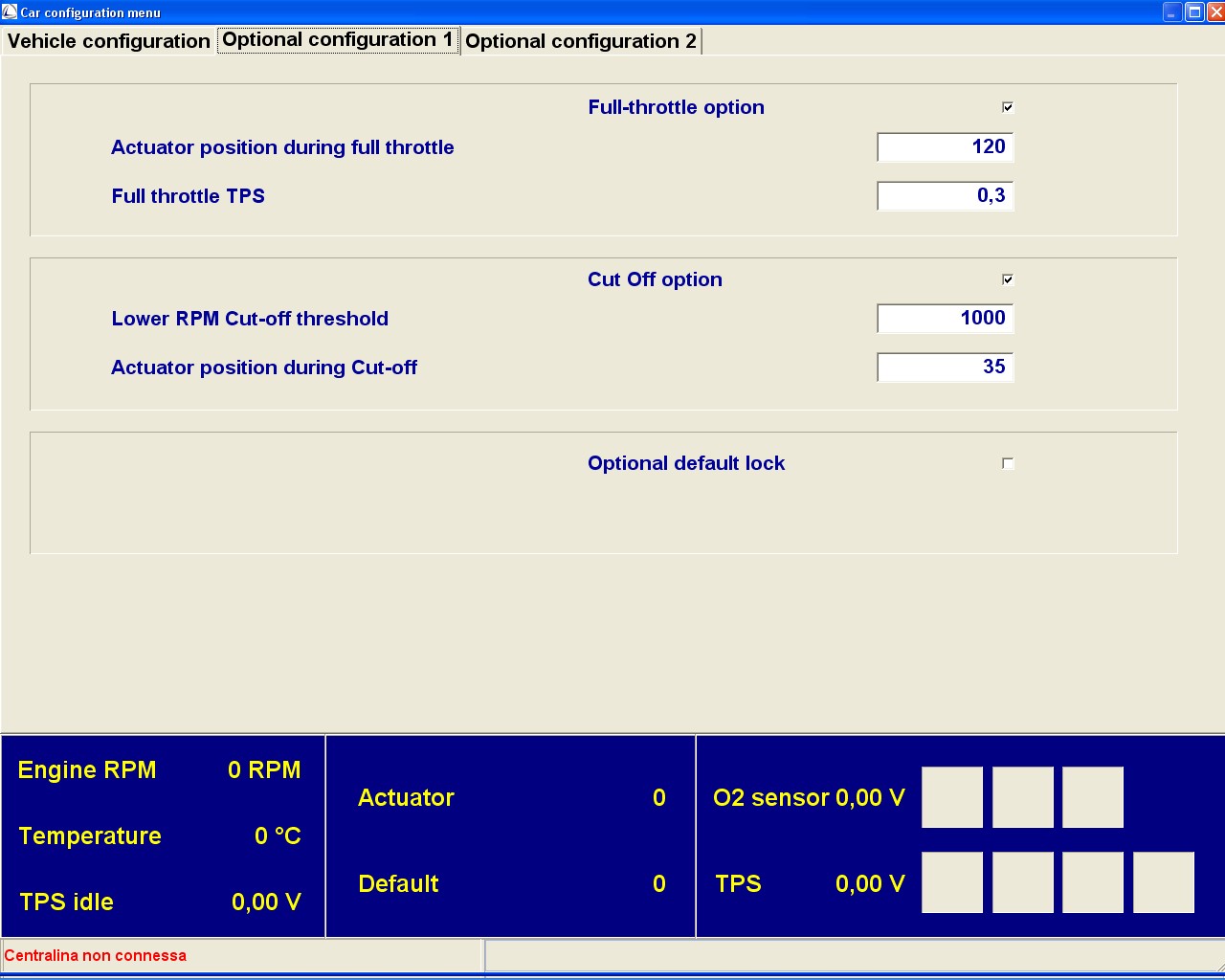Image resolution: width=1225 pixels, height=980 pixels.
Task: Click the first O2 sensor indicator box
Action: (952, 797)
